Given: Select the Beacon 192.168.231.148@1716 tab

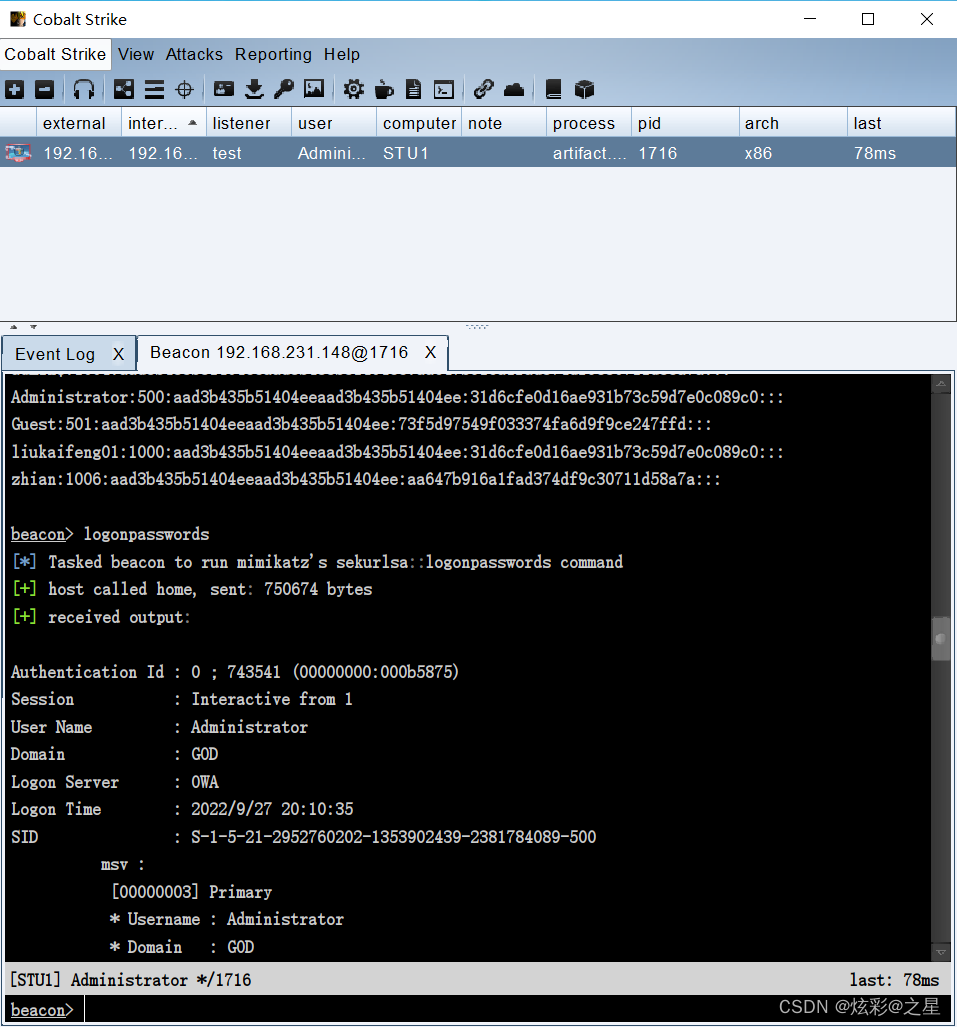Looking at the screenshot, I should click(279, 352).
